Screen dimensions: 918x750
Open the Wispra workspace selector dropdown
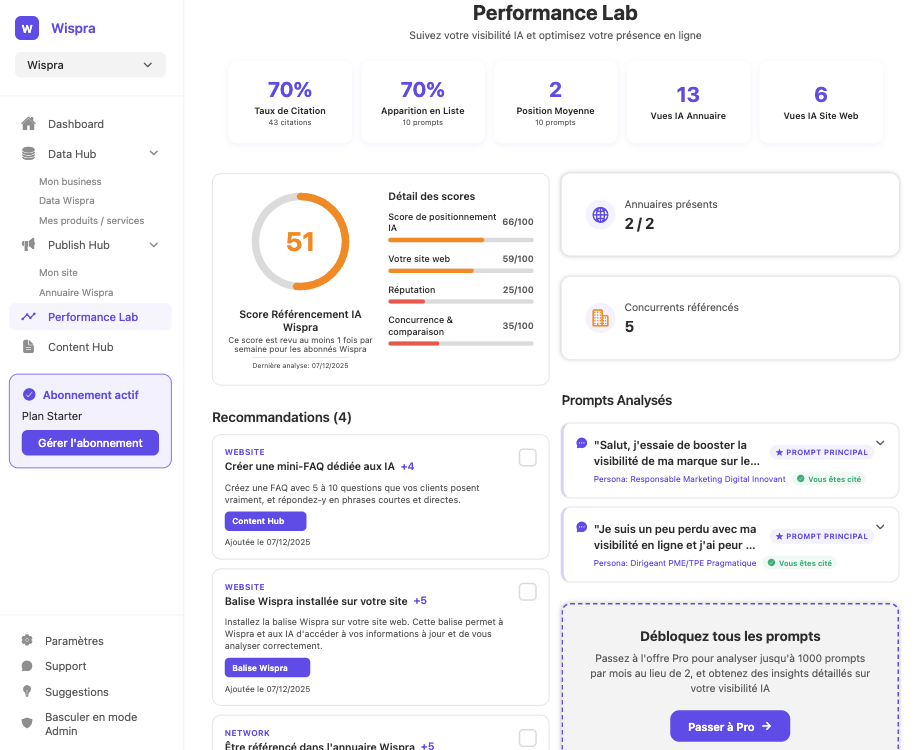[90, 63]
